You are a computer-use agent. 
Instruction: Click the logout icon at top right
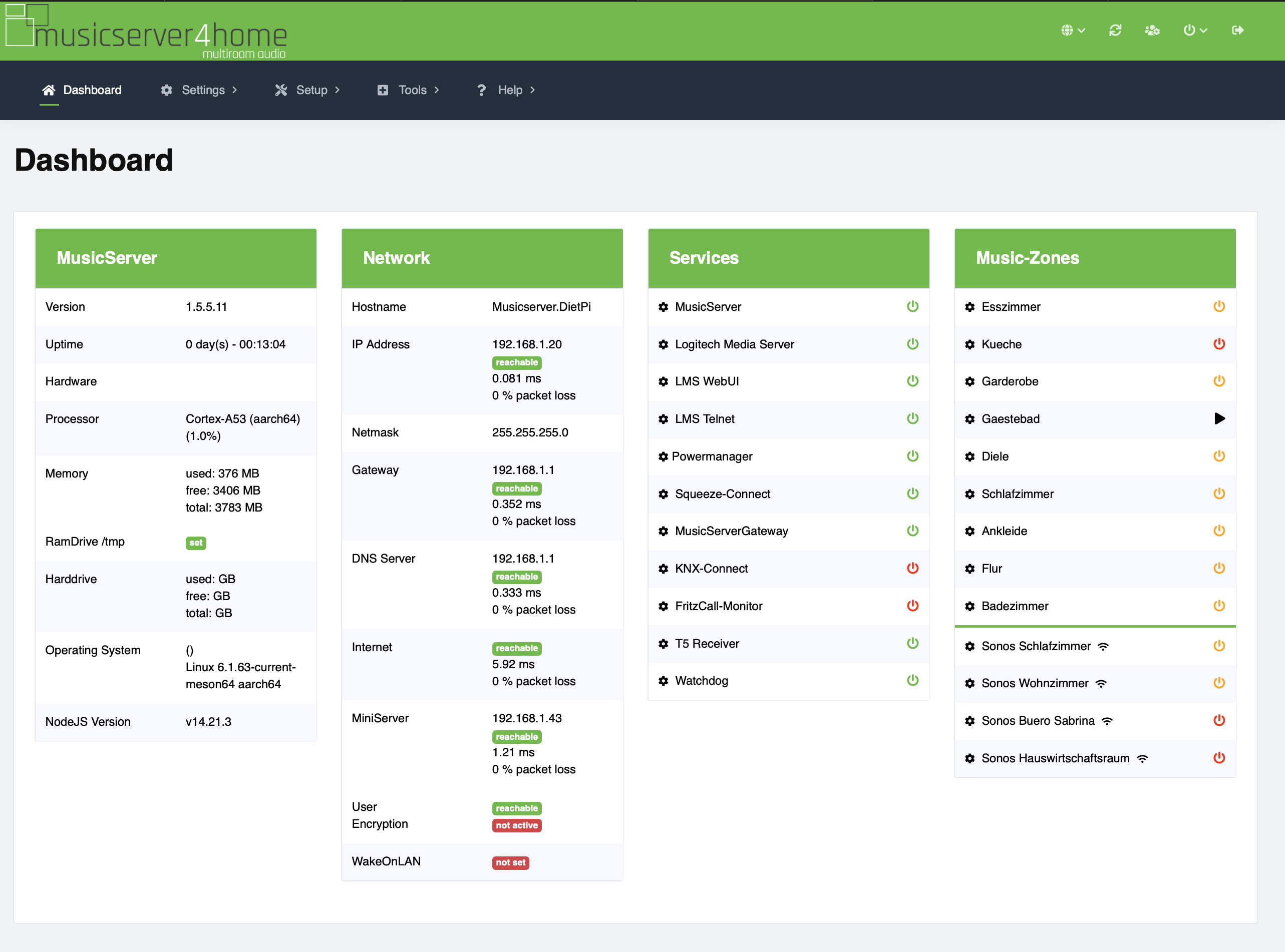click(1237, 30)
